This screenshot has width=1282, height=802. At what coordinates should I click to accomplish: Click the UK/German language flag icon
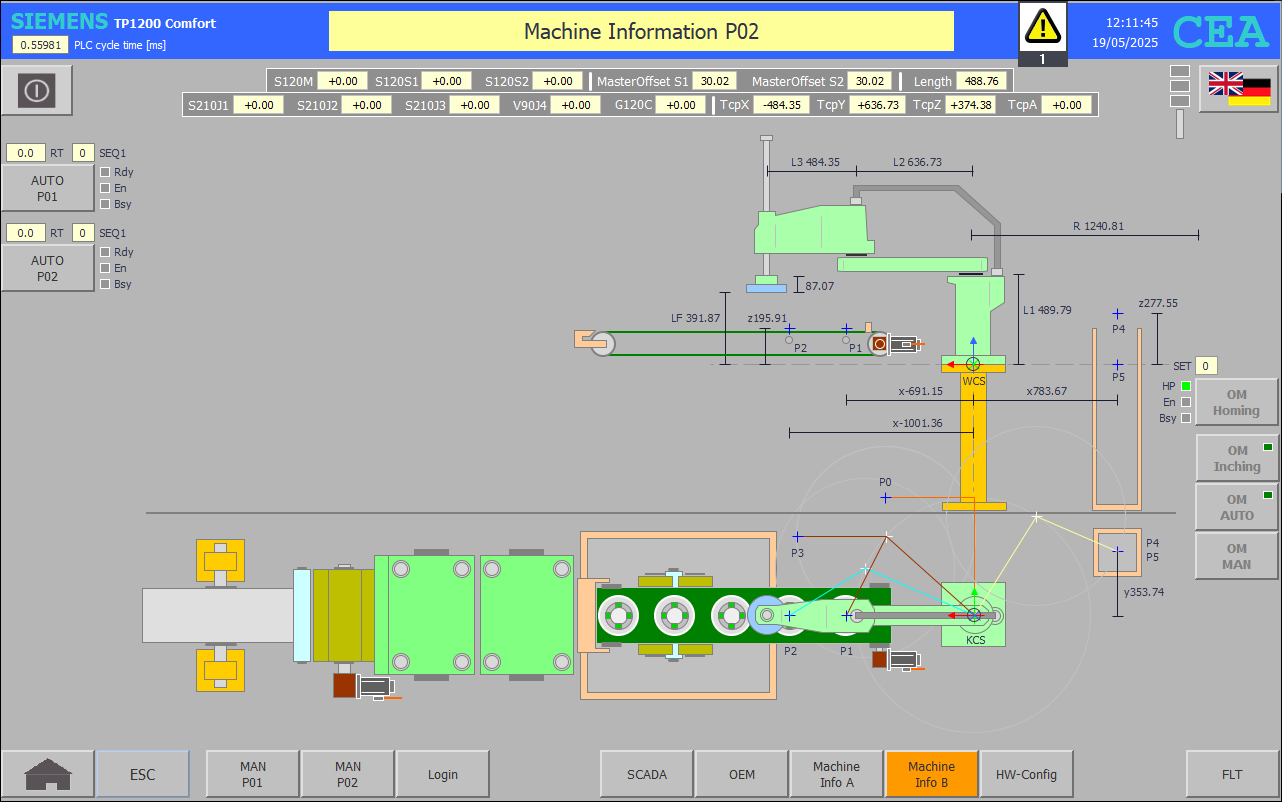[x=1239, y=88]
